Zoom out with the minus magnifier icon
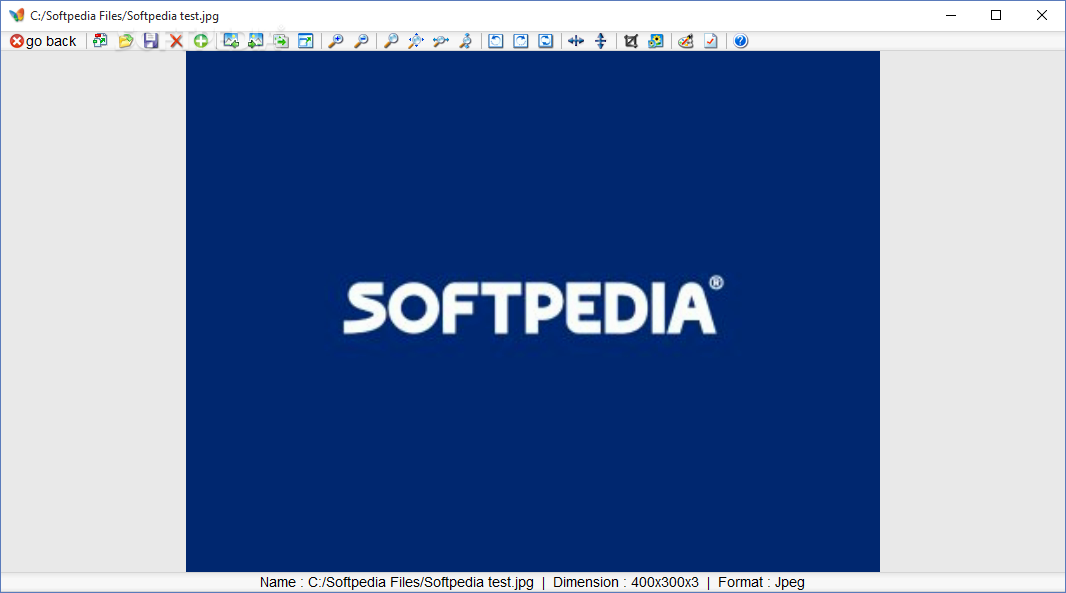1066x593 pixels. click(x=361, y=41)
